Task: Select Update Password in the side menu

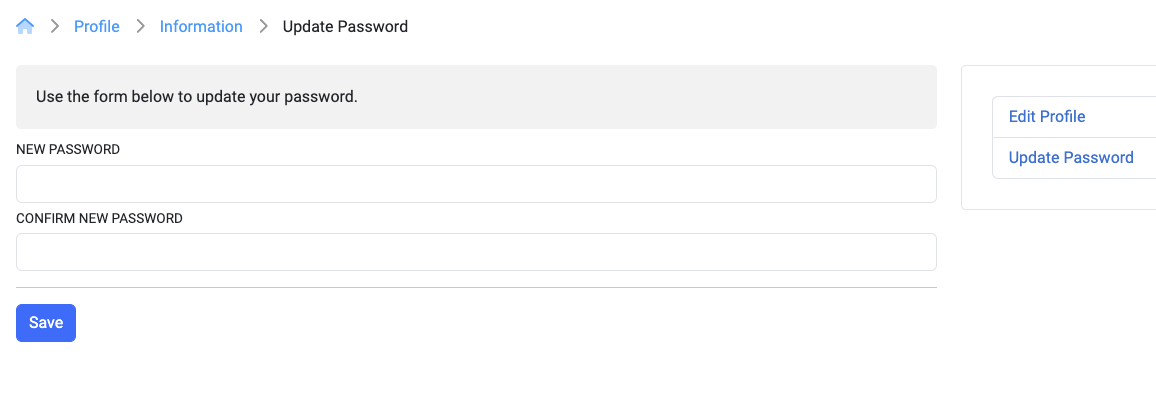Action: tap(1071, 158)
